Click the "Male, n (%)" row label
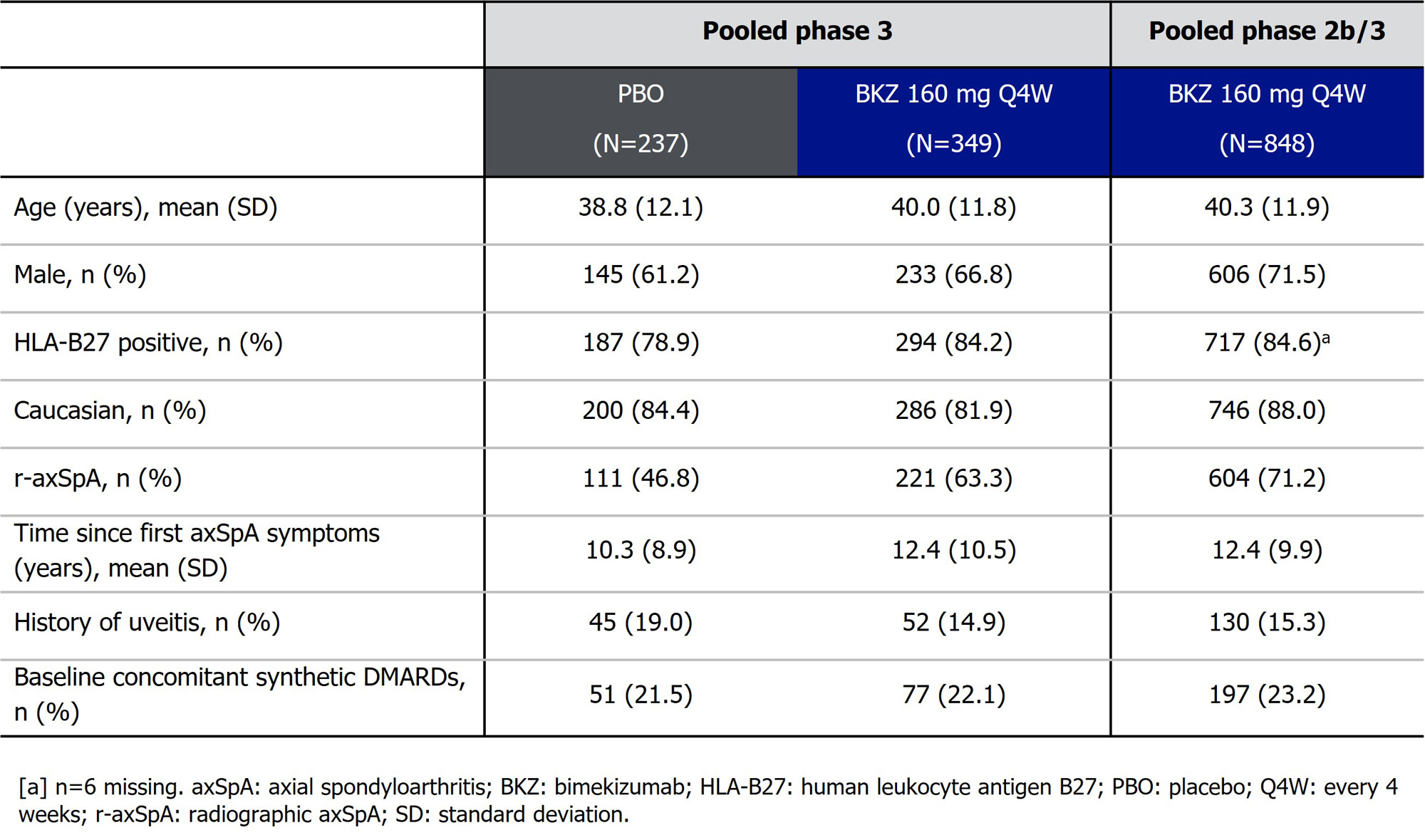Viewport: 1425px width, 840px height. (x=80, y=275)
